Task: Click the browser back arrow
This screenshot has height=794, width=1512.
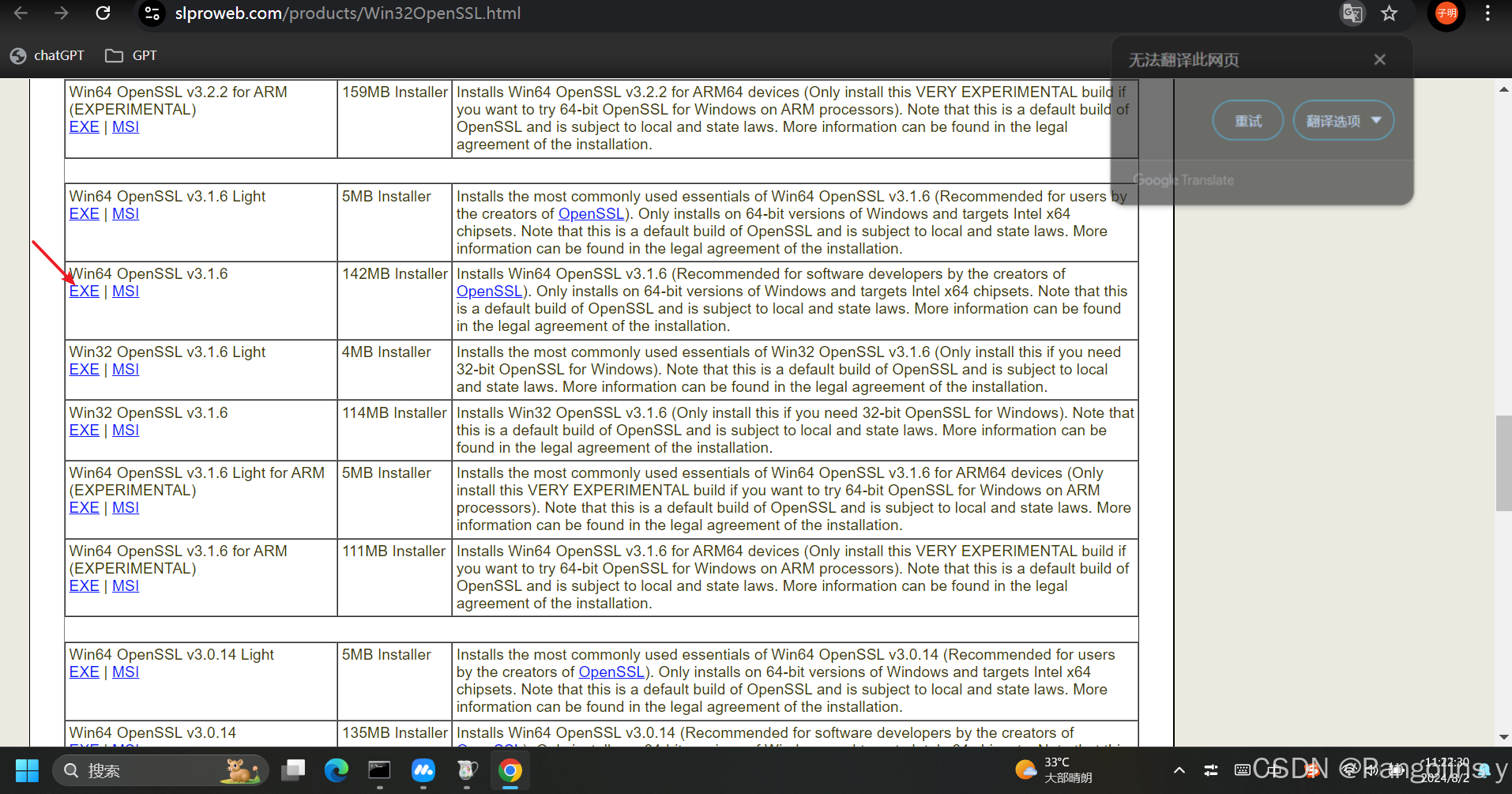Action: pos(21,13)
